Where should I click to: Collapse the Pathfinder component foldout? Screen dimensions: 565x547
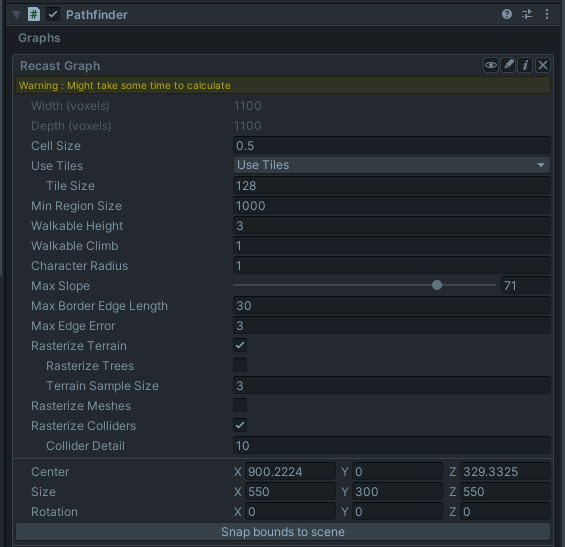point(16,15)
